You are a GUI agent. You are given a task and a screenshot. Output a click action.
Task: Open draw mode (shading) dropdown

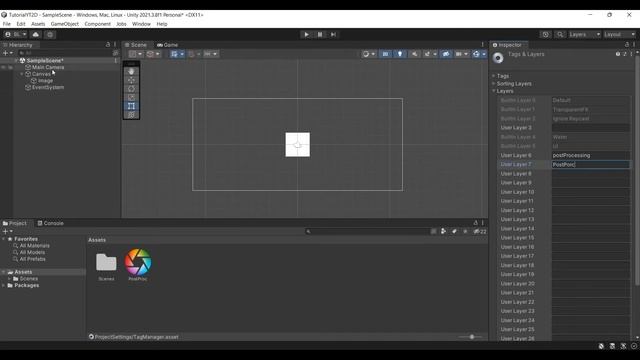click(x=368, y=54)
